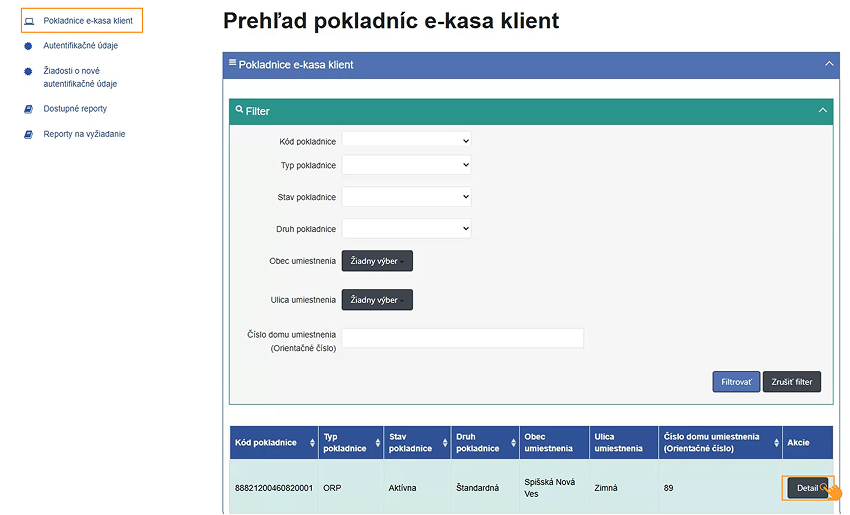Focus the Číslo domu umiestnenia input field

coord(462,338)
